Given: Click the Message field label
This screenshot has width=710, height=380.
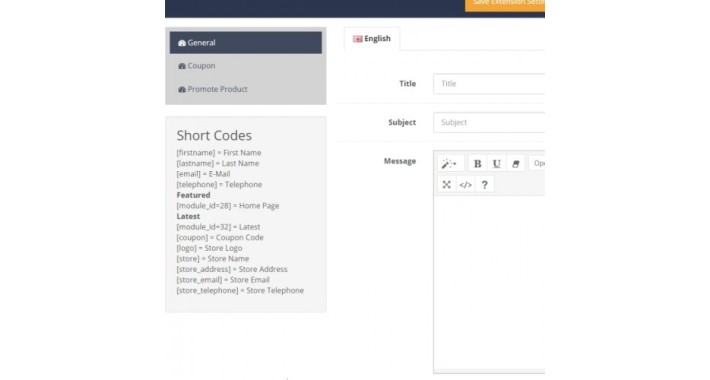Looking at the screenshot, I should 400,161.
